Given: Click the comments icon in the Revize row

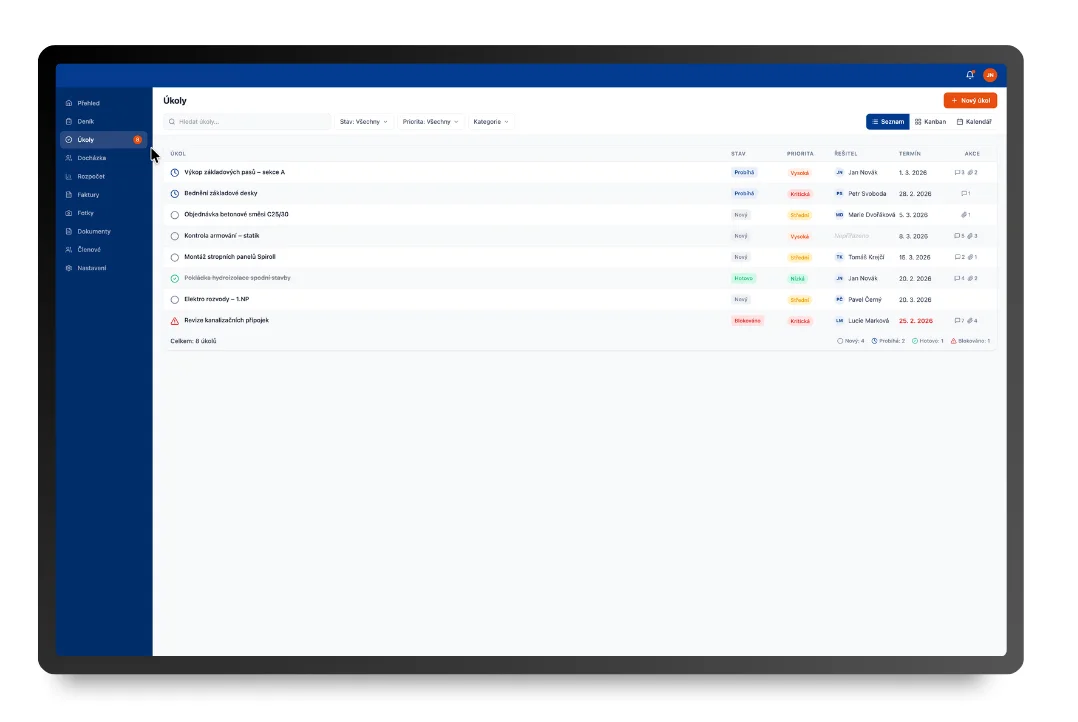Looking at the screenshot, I should (959, 321).
